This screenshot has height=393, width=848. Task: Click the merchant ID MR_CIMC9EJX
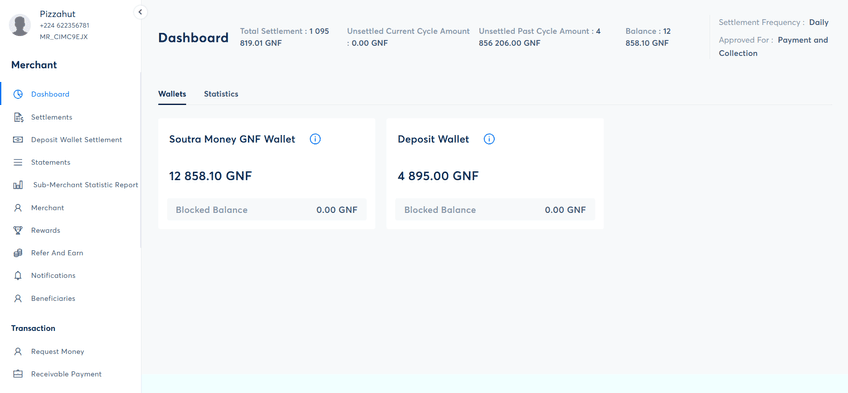point(63,37)
